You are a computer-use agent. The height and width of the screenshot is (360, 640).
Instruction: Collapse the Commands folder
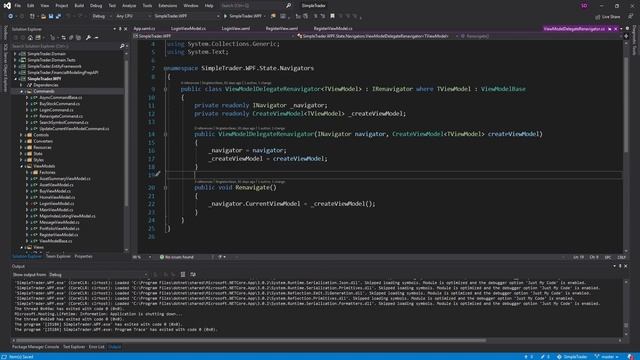click(21, 91)
